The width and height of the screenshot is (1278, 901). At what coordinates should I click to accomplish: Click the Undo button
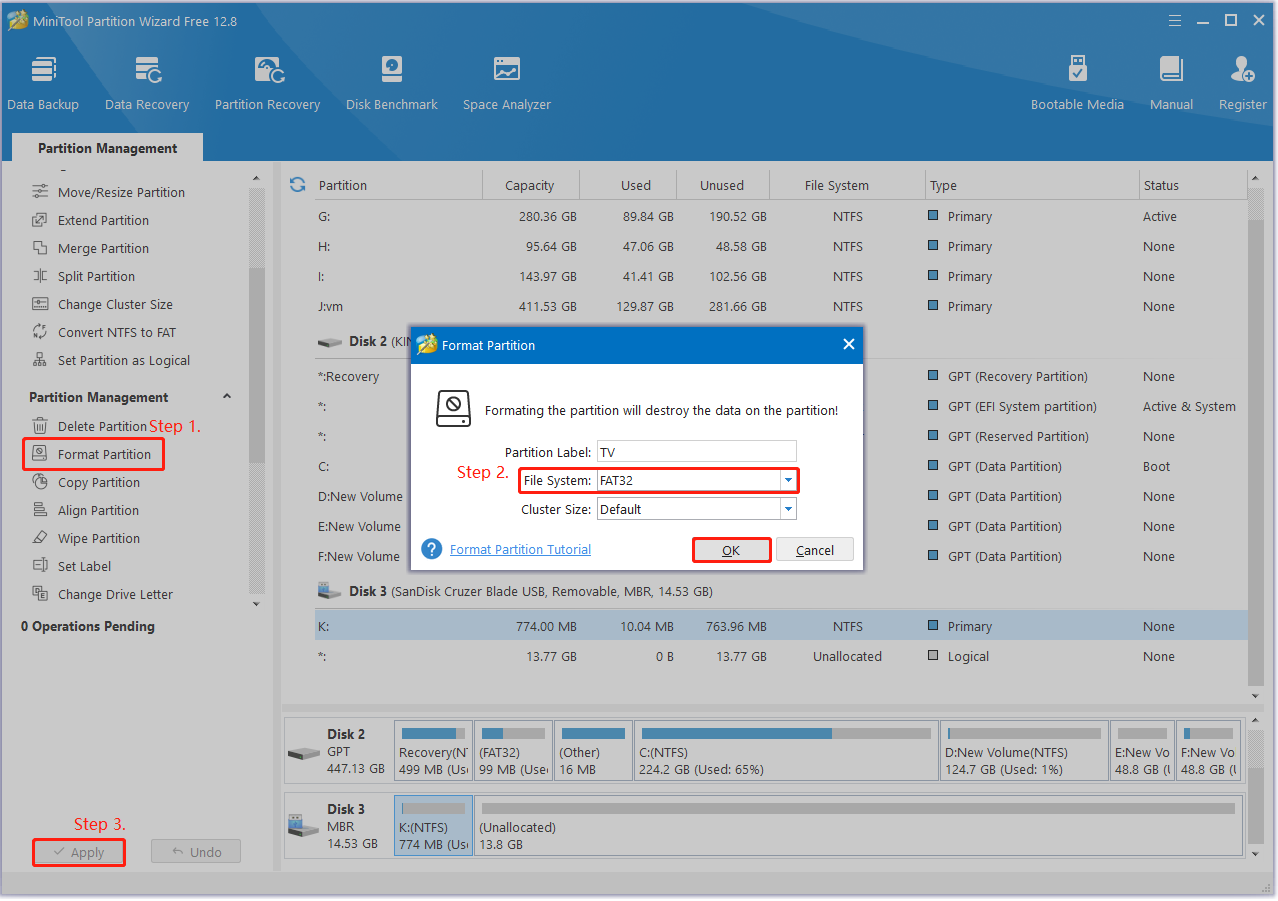tap(196, 852)
